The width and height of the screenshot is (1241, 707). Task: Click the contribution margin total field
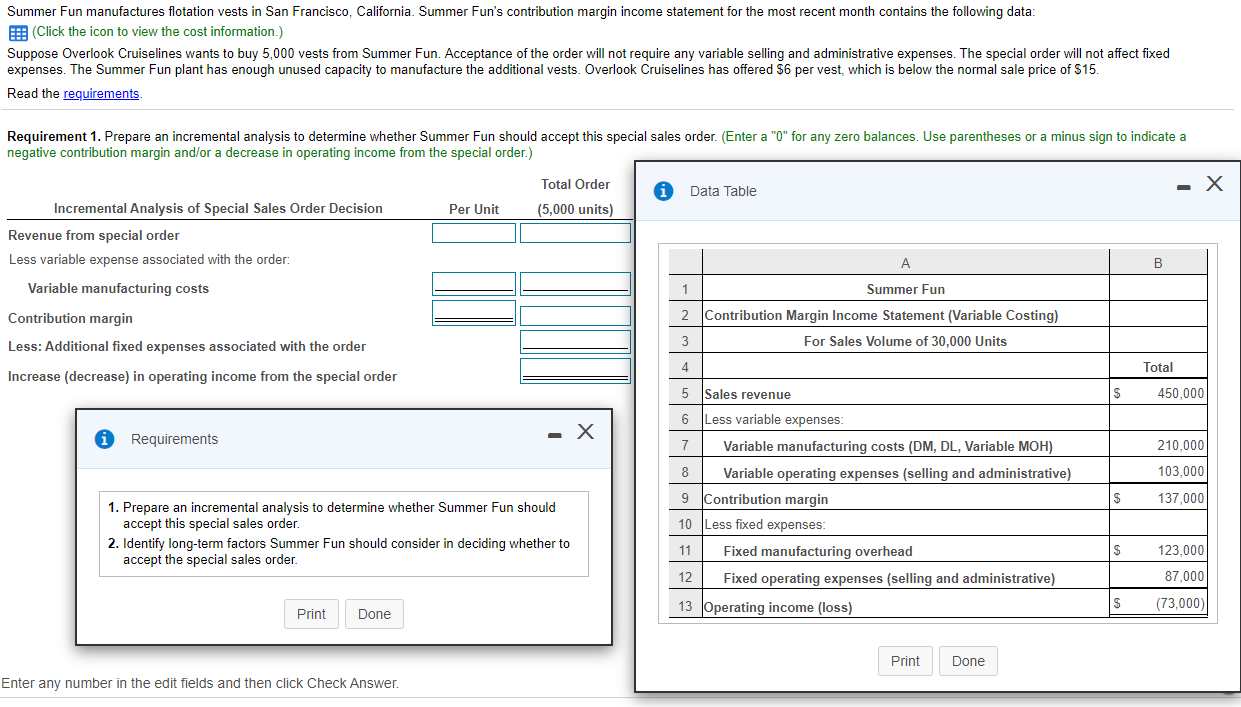coord(575,316)
